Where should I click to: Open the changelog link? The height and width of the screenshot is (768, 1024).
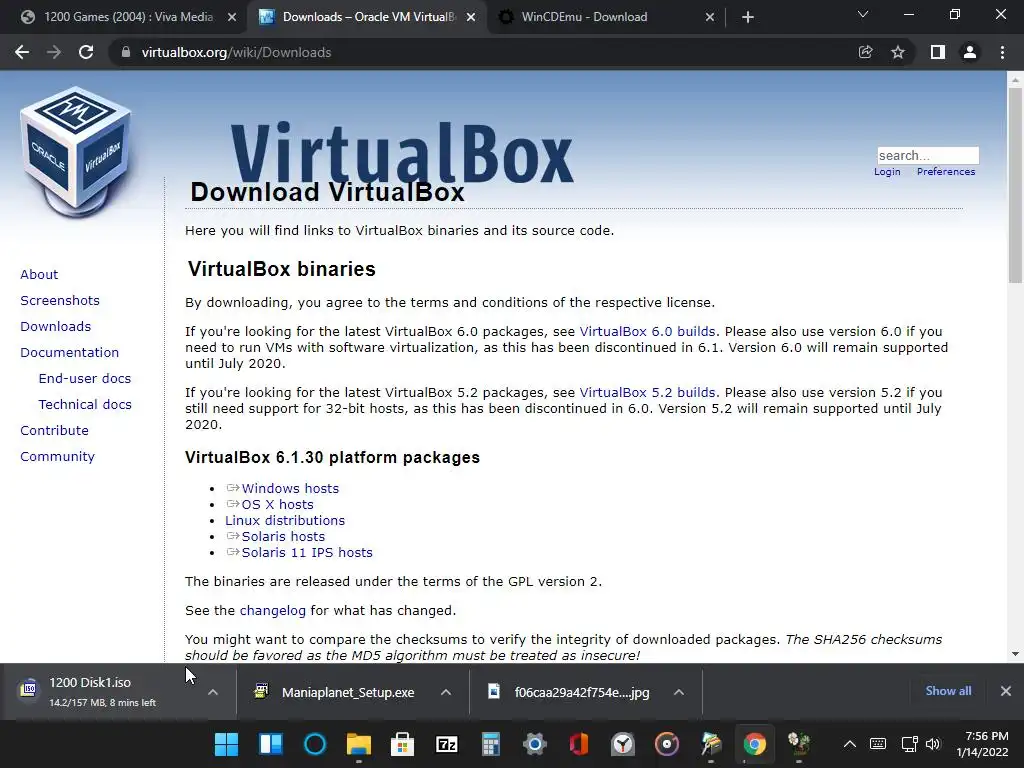pyautogui.click(x=272, y=611)
